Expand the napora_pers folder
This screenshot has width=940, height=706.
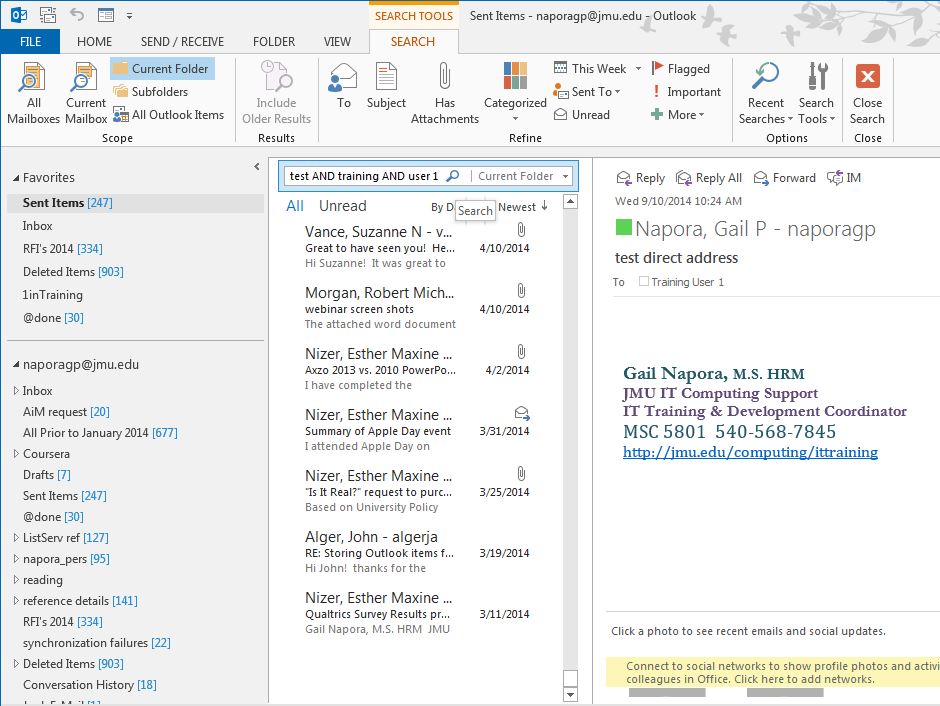[x=16, y=559]
